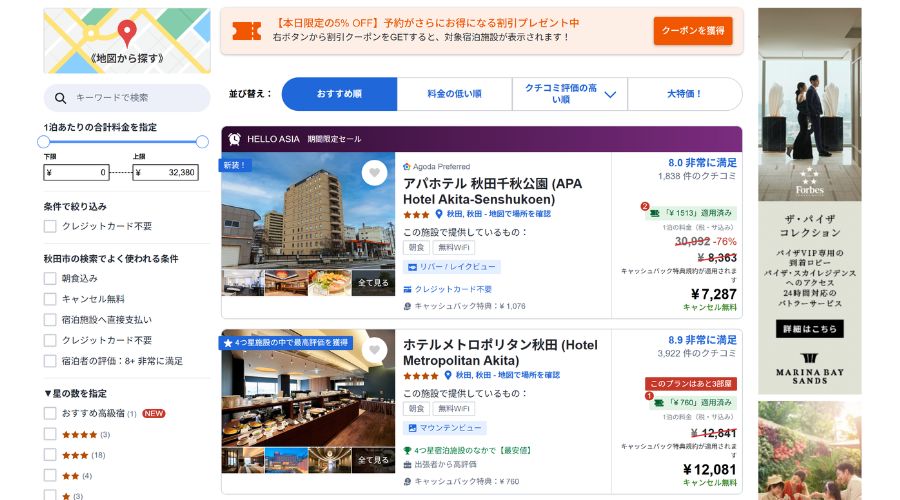This screenshot has height=500, width=900.
Task: Open the map search thumbnail 地図から探す
Action: (127, 40)
